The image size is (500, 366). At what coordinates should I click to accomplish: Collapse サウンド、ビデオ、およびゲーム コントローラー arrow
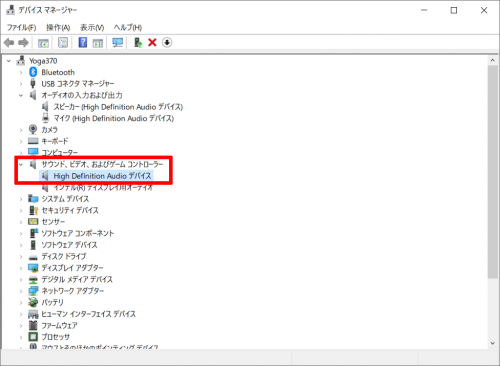point(21,164)
